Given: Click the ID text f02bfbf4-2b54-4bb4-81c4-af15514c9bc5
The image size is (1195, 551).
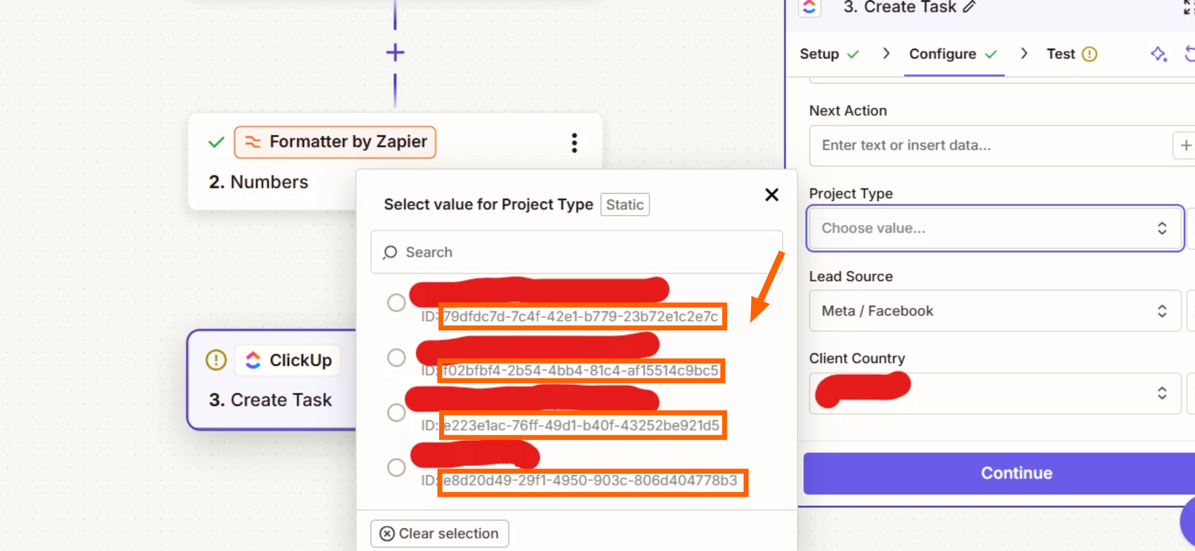Looking at the screenshot, I should 581,371.
